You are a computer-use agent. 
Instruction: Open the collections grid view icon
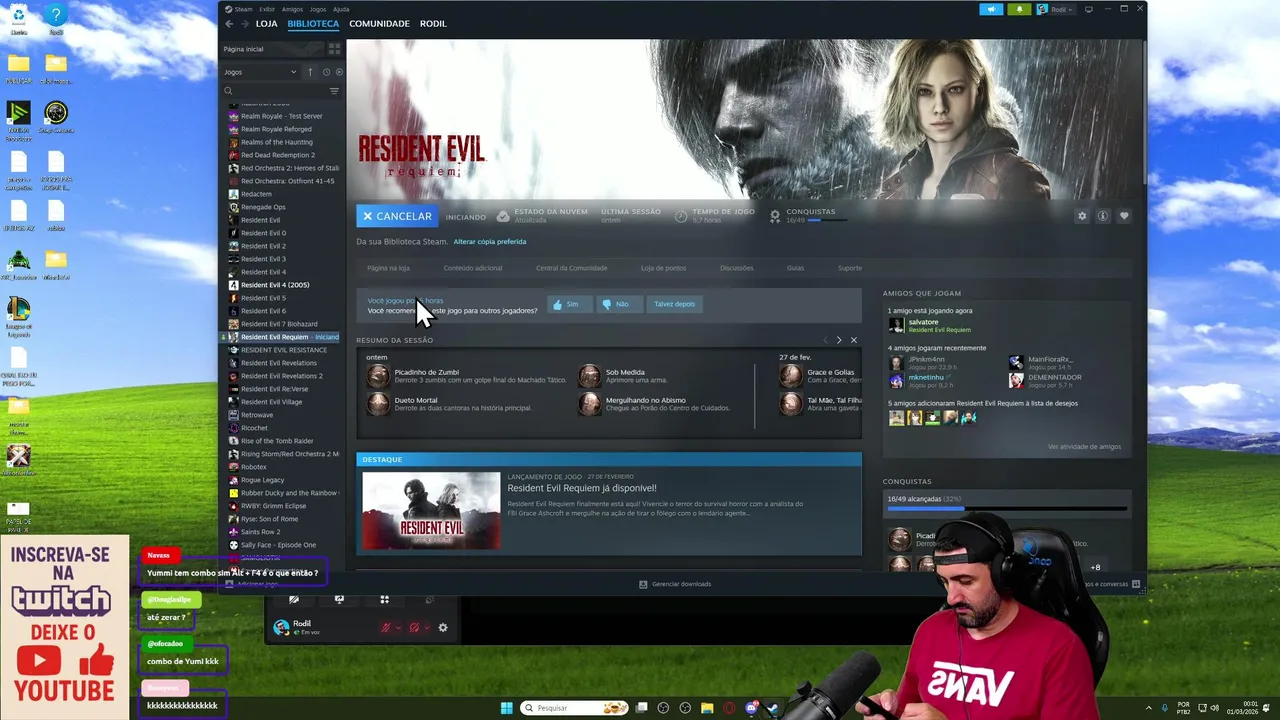[334, 48]
